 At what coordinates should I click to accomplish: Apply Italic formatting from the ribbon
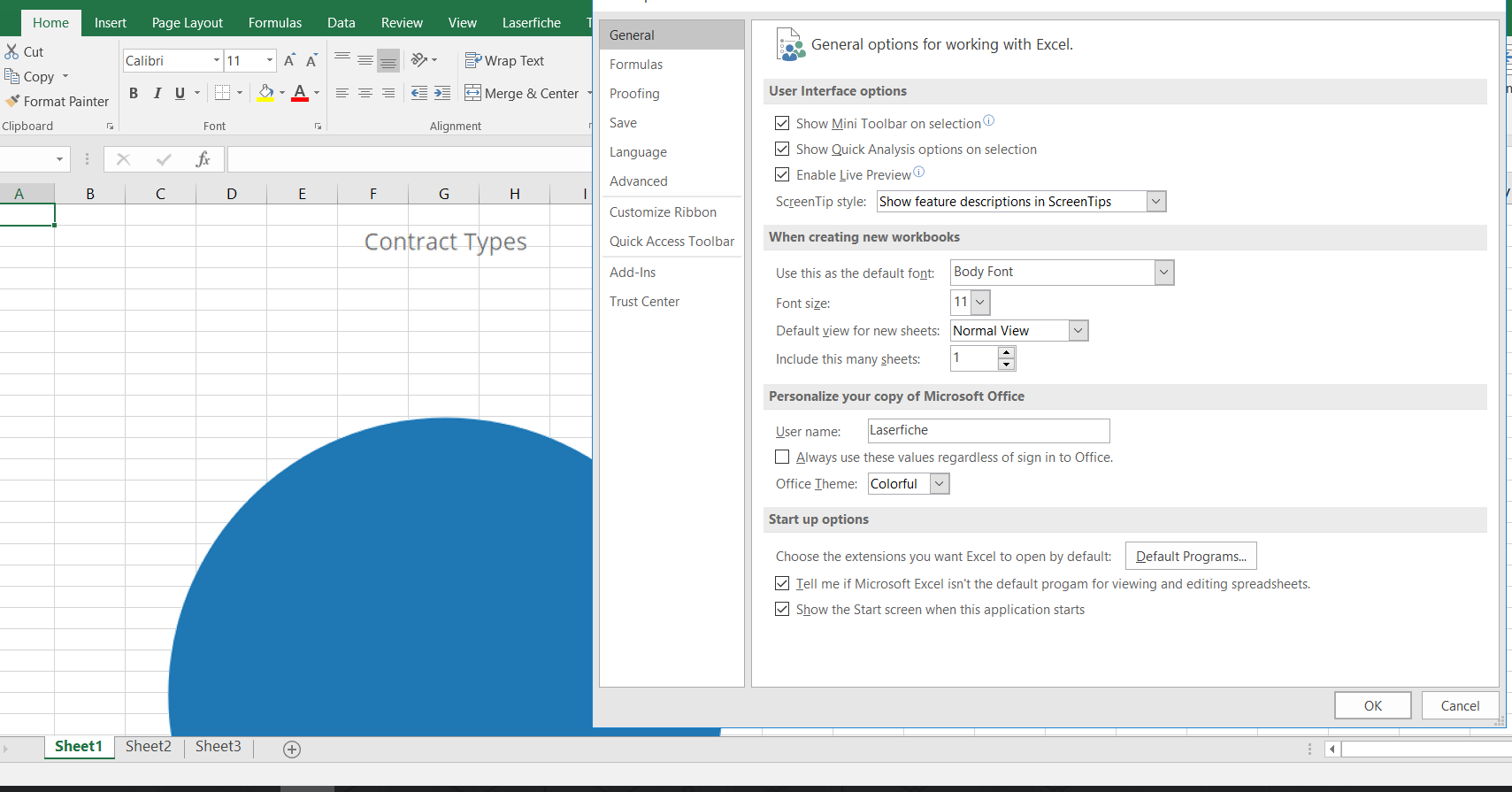(157, 93)
